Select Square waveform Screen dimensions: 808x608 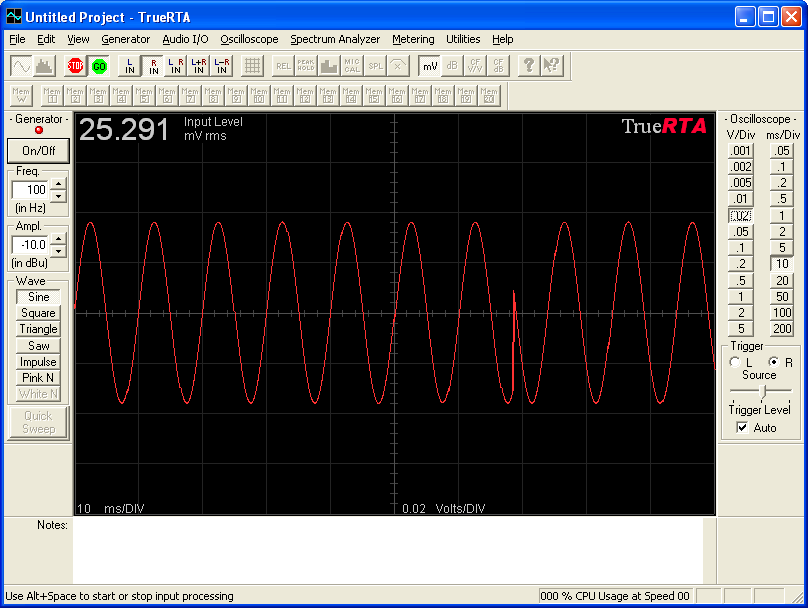38,313
